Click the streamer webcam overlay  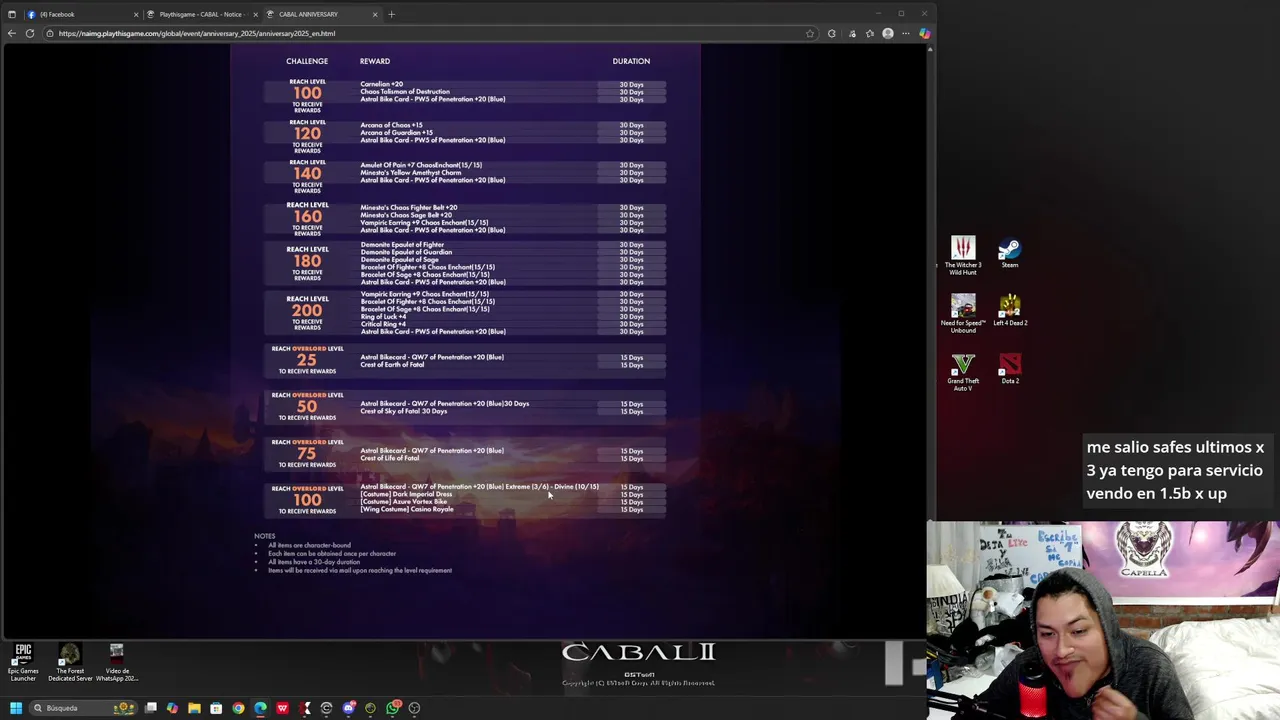pos(1103,620)
